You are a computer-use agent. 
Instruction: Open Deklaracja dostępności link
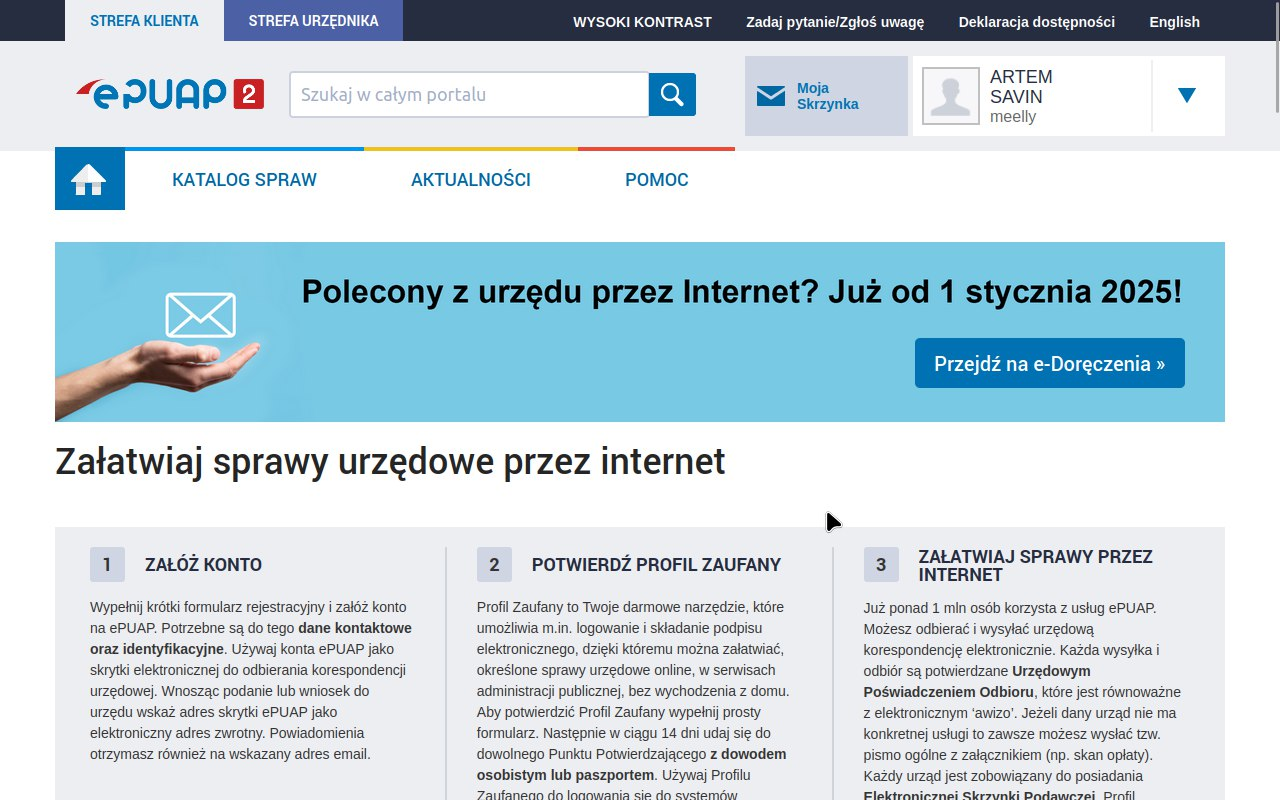point(1036,22)
